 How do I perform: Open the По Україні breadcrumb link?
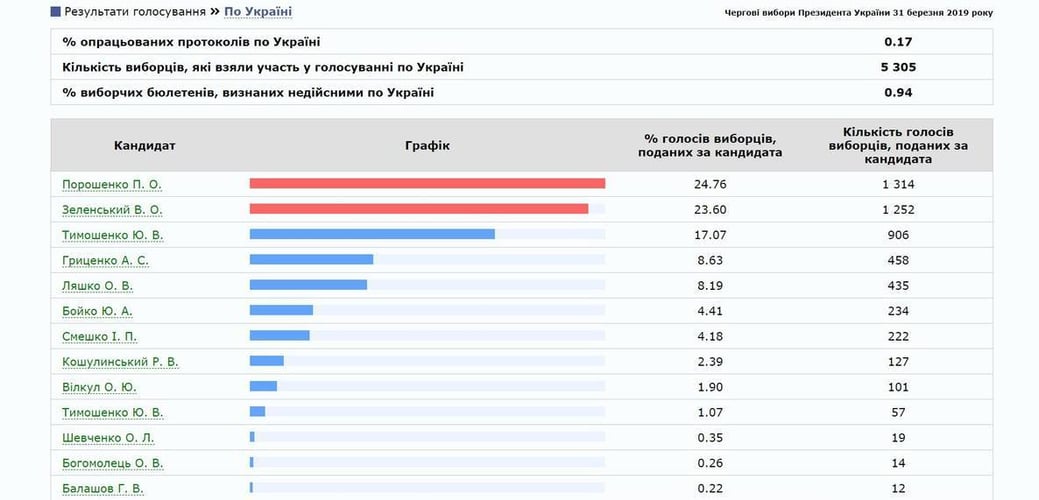coord(258,12)
